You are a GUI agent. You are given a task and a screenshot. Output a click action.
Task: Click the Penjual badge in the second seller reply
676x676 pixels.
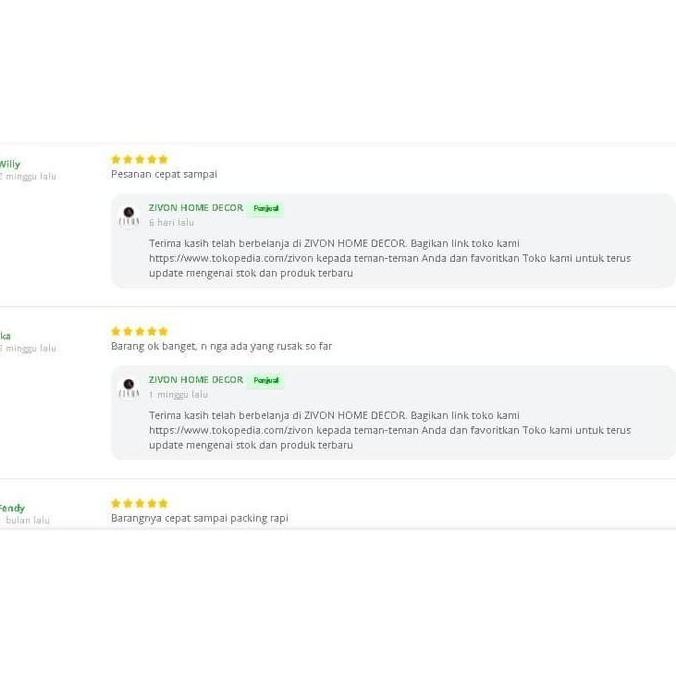pos(266,381)
